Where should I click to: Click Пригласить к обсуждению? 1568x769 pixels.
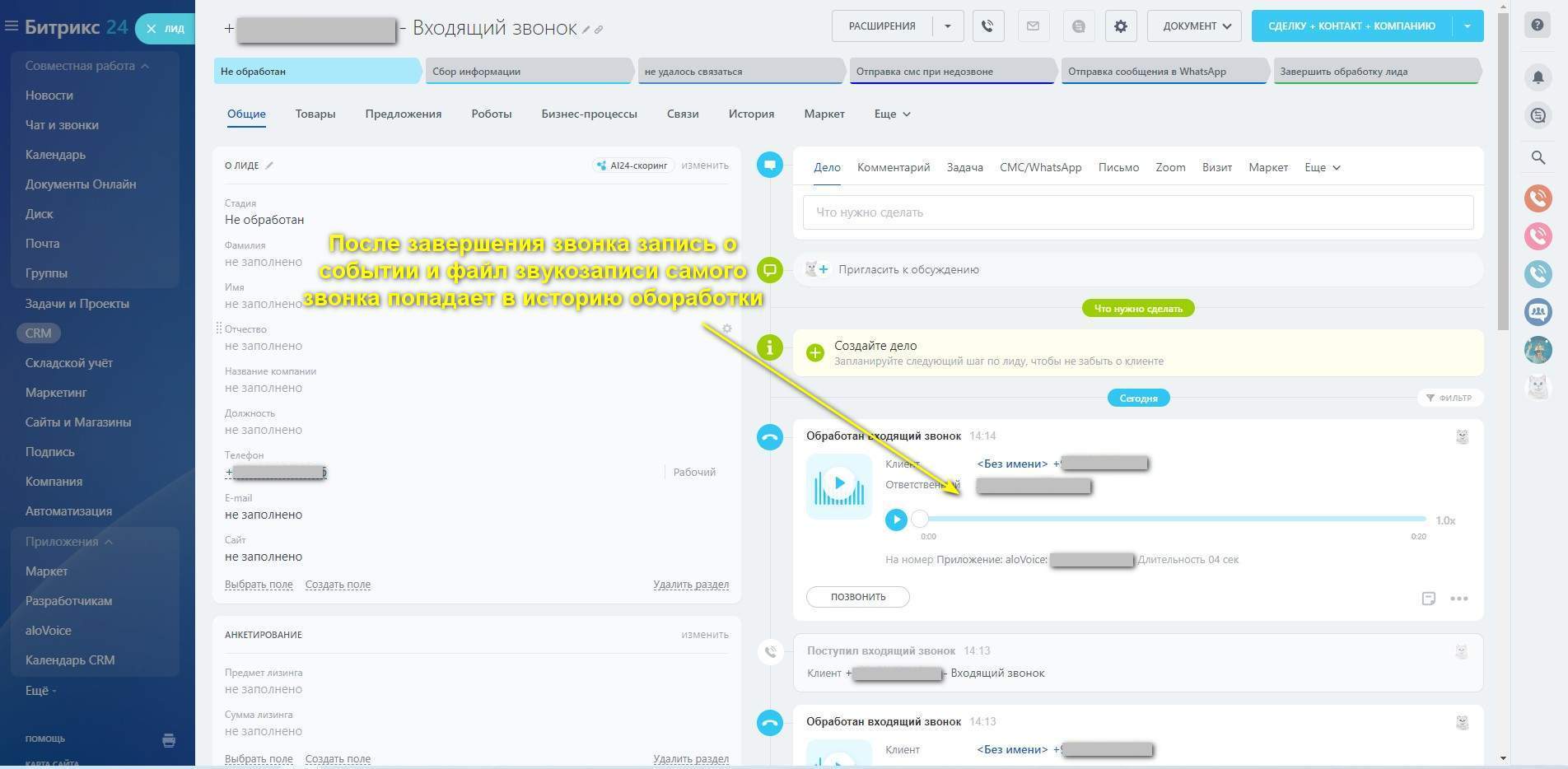tap(908, 270)
